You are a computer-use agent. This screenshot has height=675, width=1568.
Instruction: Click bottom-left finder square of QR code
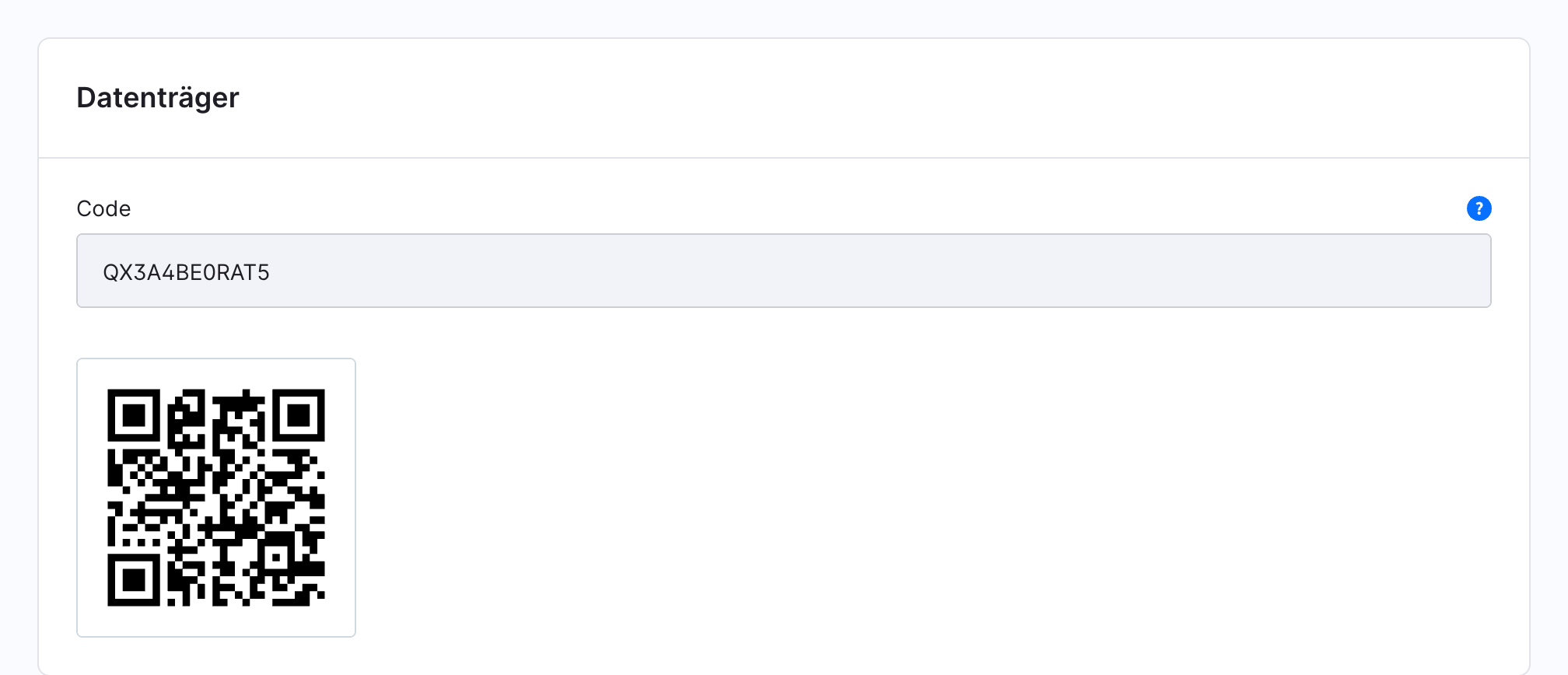pos(134,579)
